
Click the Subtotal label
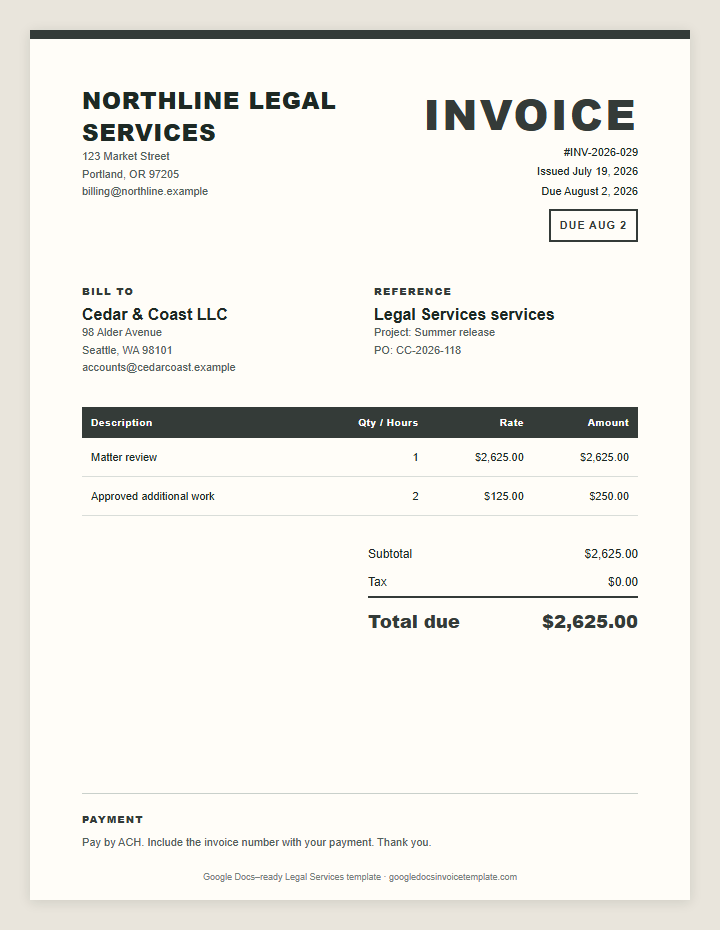point(390,553)
